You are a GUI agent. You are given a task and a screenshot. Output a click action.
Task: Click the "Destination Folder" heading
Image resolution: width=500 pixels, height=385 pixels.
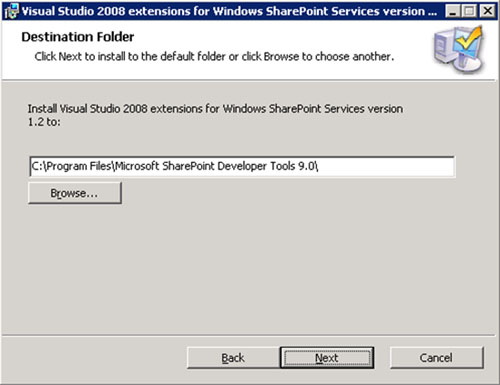click(x=78, y=37)
